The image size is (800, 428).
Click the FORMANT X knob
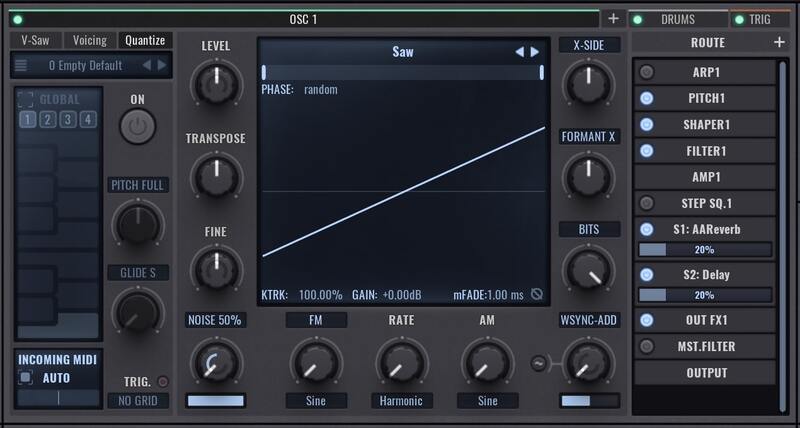(x=589, y=177)
